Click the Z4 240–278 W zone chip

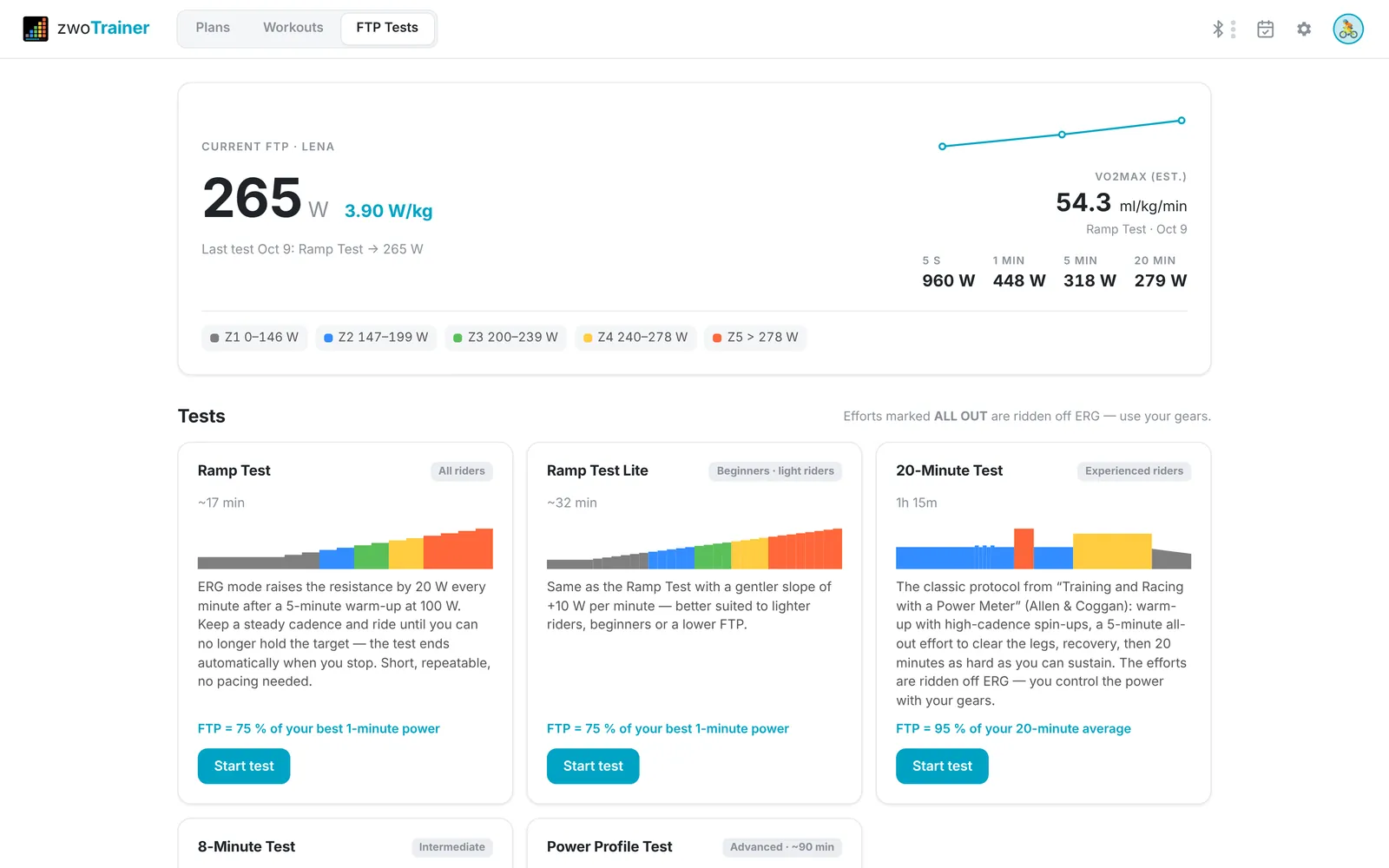click(x=635, y=338)
